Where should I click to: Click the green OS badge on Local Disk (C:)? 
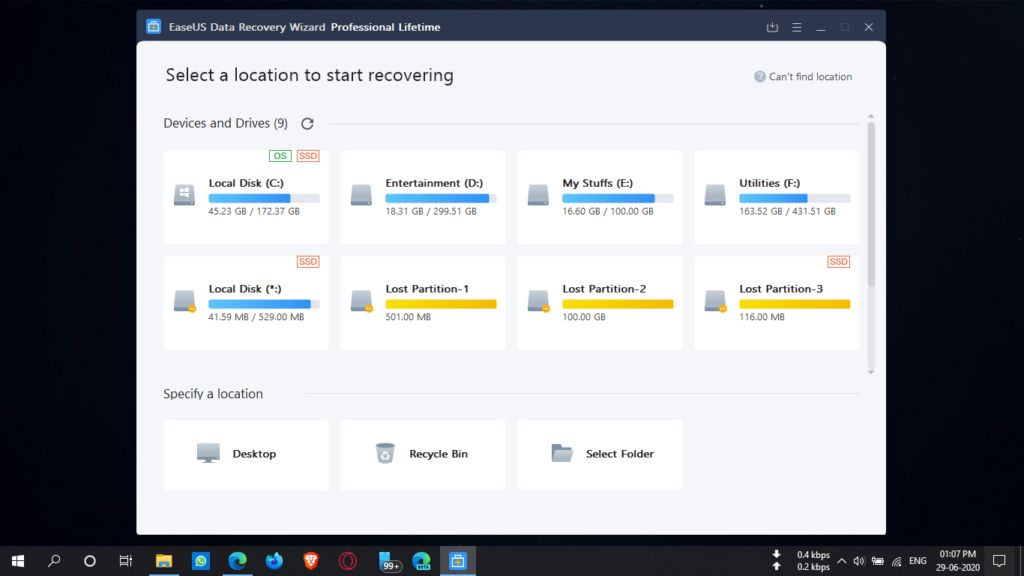coord(280,155)
